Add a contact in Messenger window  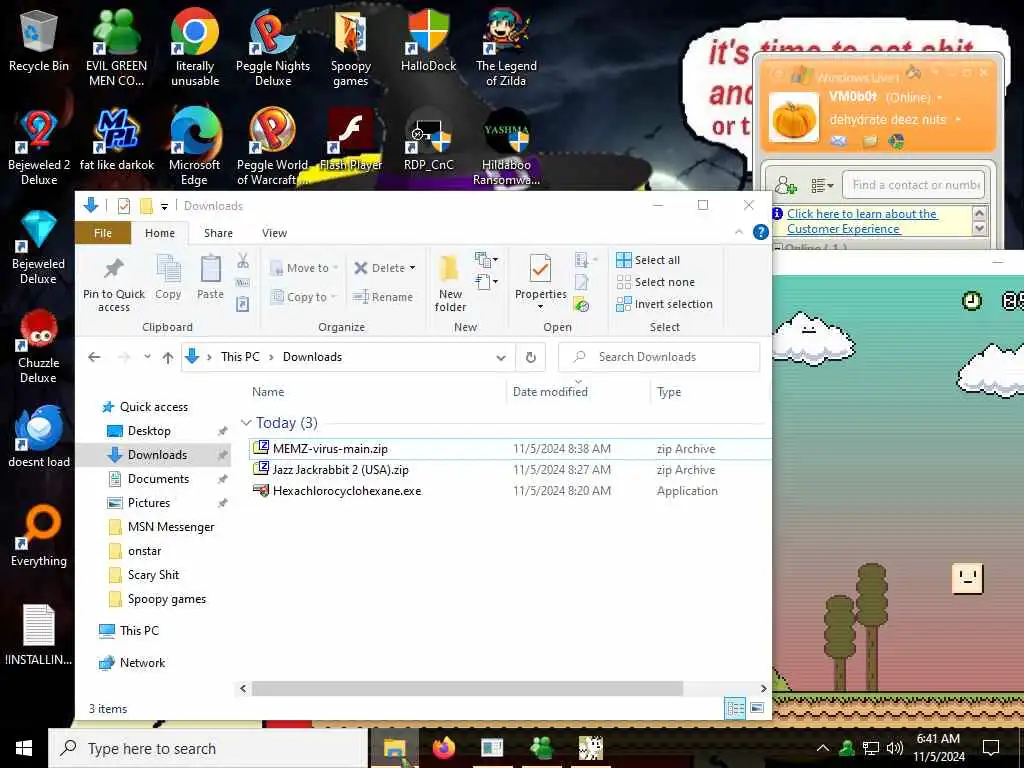click(786, 186)
